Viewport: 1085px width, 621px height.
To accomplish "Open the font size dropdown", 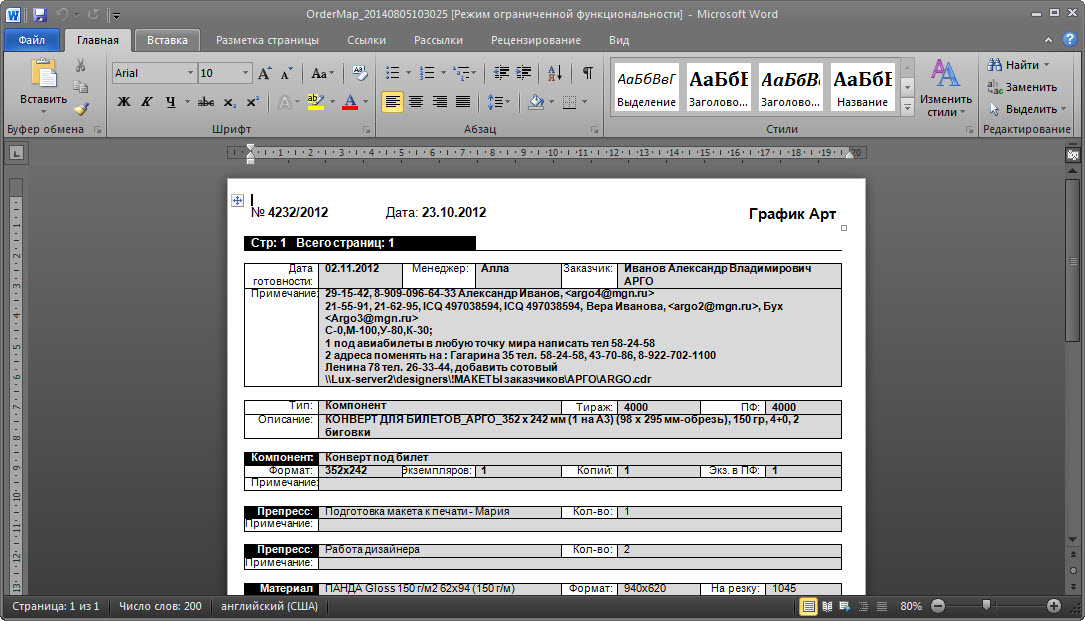I will [x=245, y=73].
